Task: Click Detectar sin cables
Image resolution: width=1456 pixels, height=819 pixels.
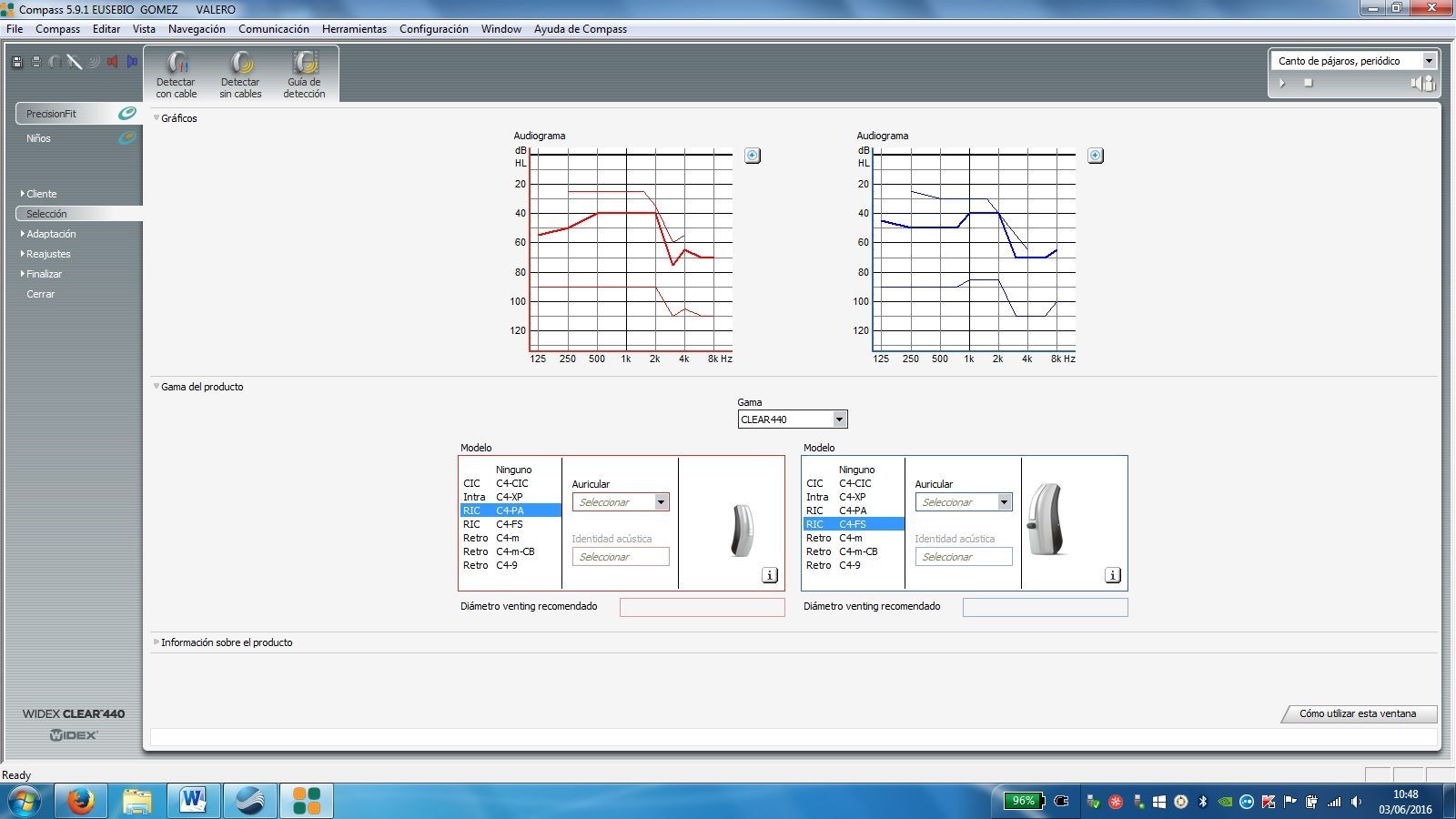Action: pyautogui.click(x=240, y=74)
